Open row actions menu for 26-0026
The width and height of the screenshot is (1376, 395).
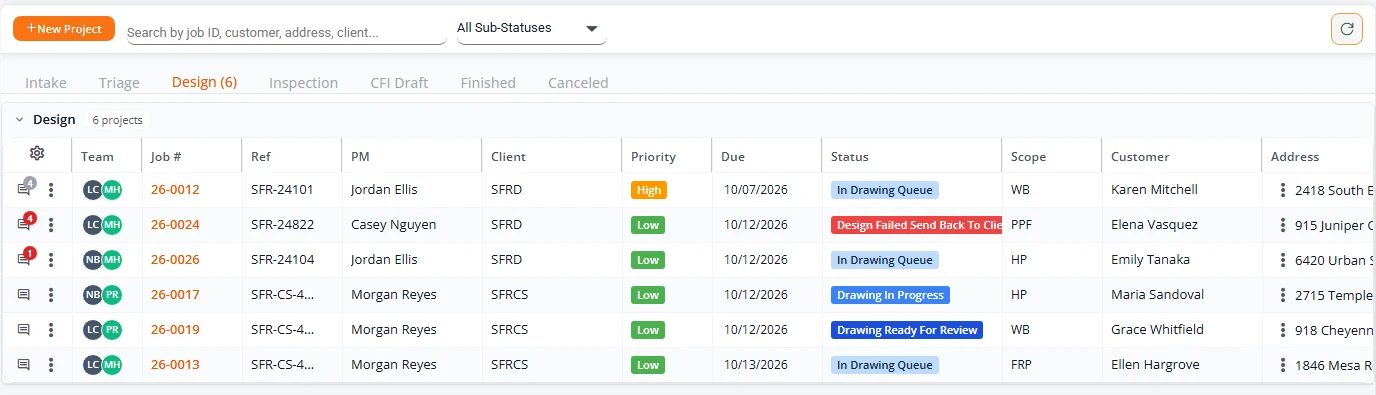52,260
